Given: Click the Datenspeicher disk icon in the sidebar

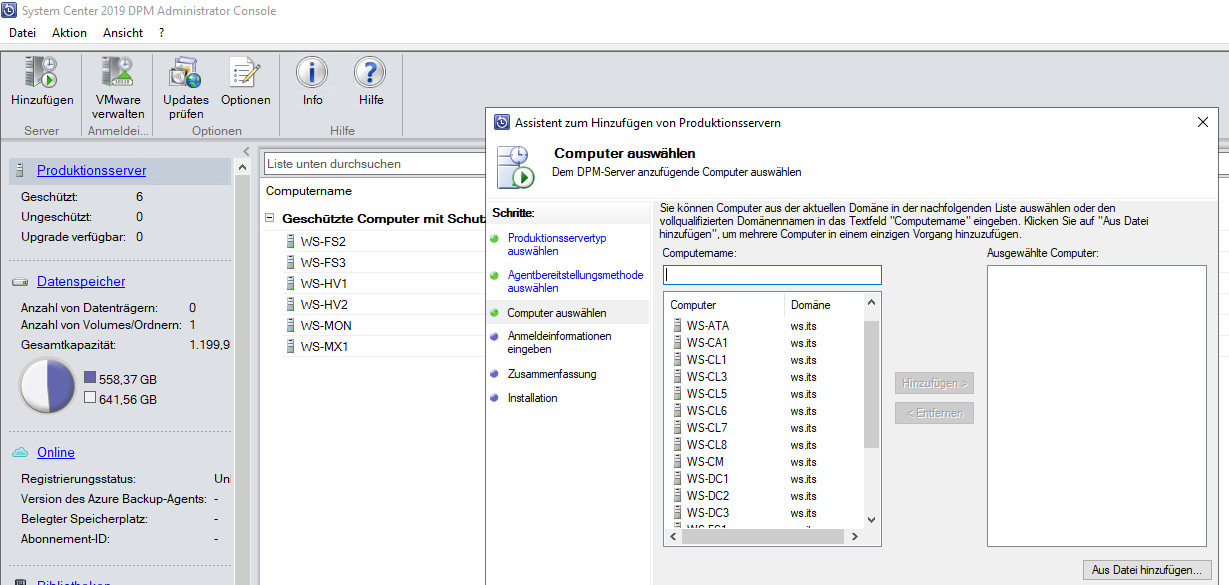Looking at the screenshot, I should coord(20,282).
